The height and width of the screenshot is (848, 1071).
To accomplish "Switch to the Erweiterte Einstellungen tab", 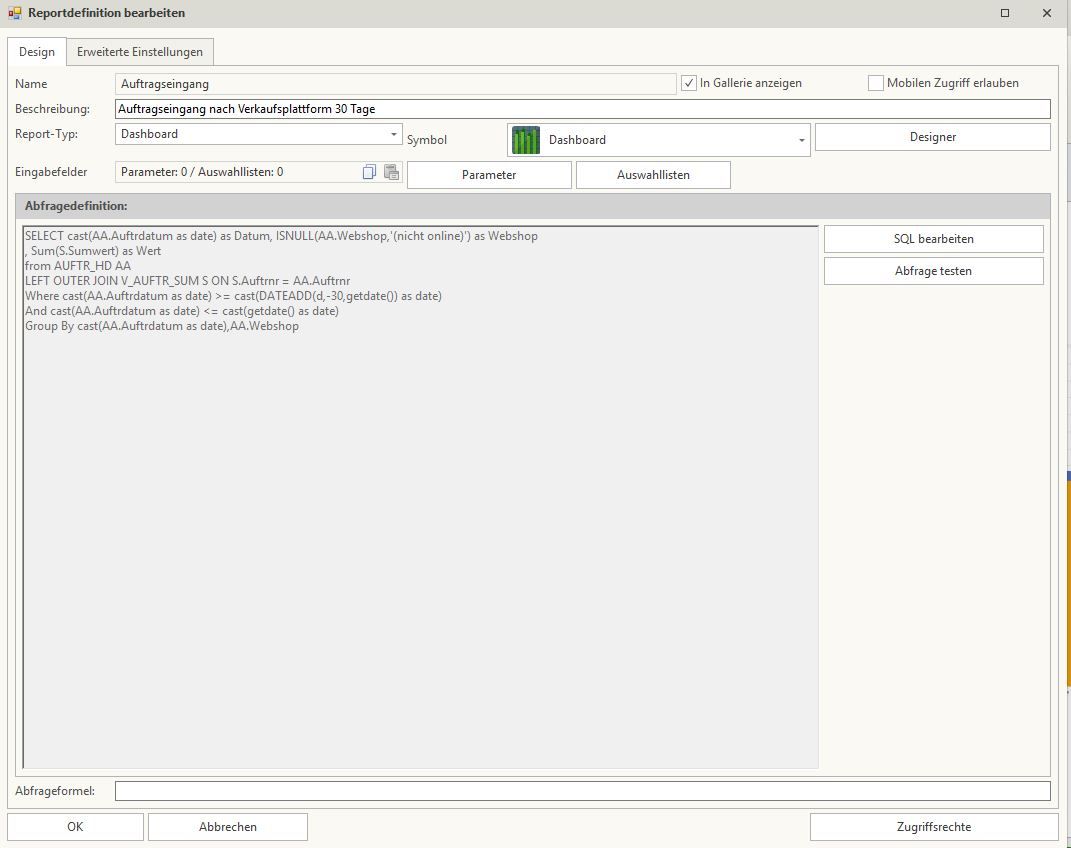I will point(140,52).
